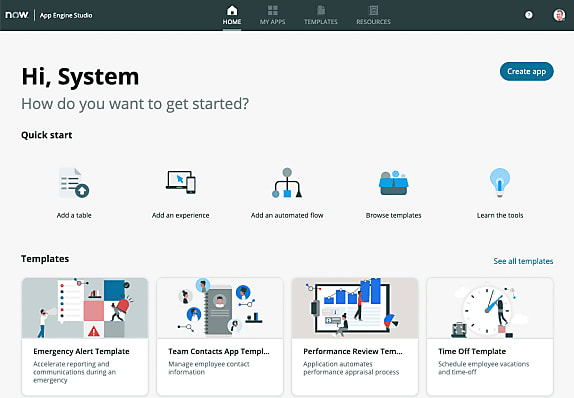Click the Add an experience devices icon
574x398 pixels.
[x=181, y=182]
